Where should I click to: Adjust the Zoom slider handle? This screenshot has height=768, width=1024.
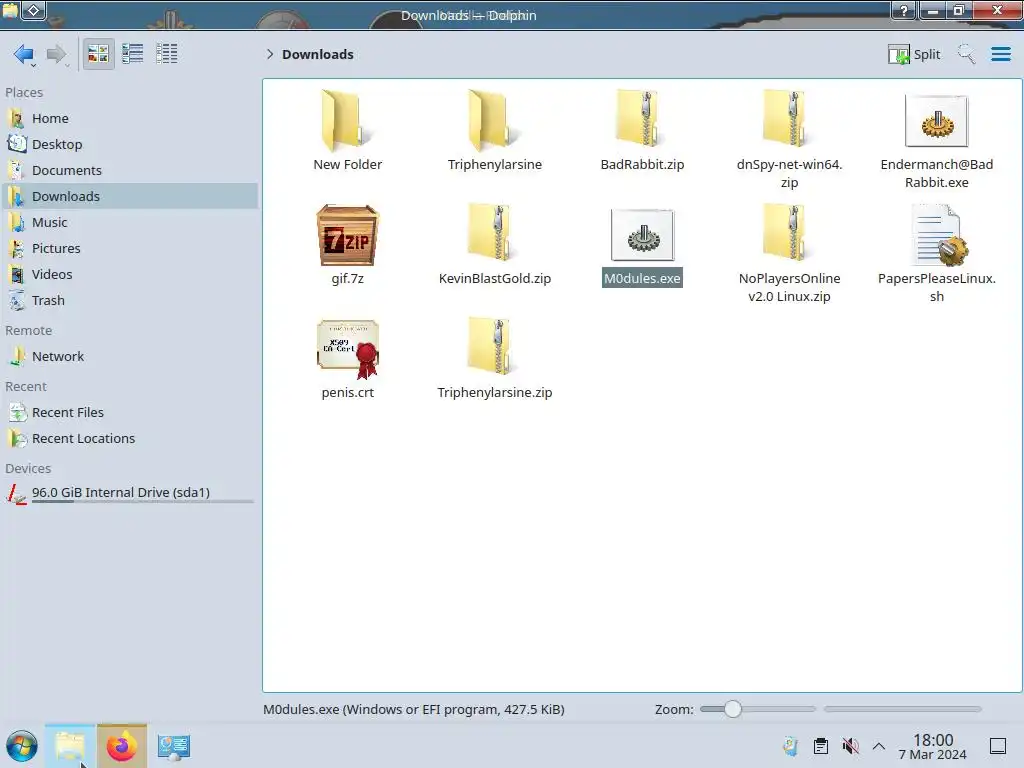[733, 709]
